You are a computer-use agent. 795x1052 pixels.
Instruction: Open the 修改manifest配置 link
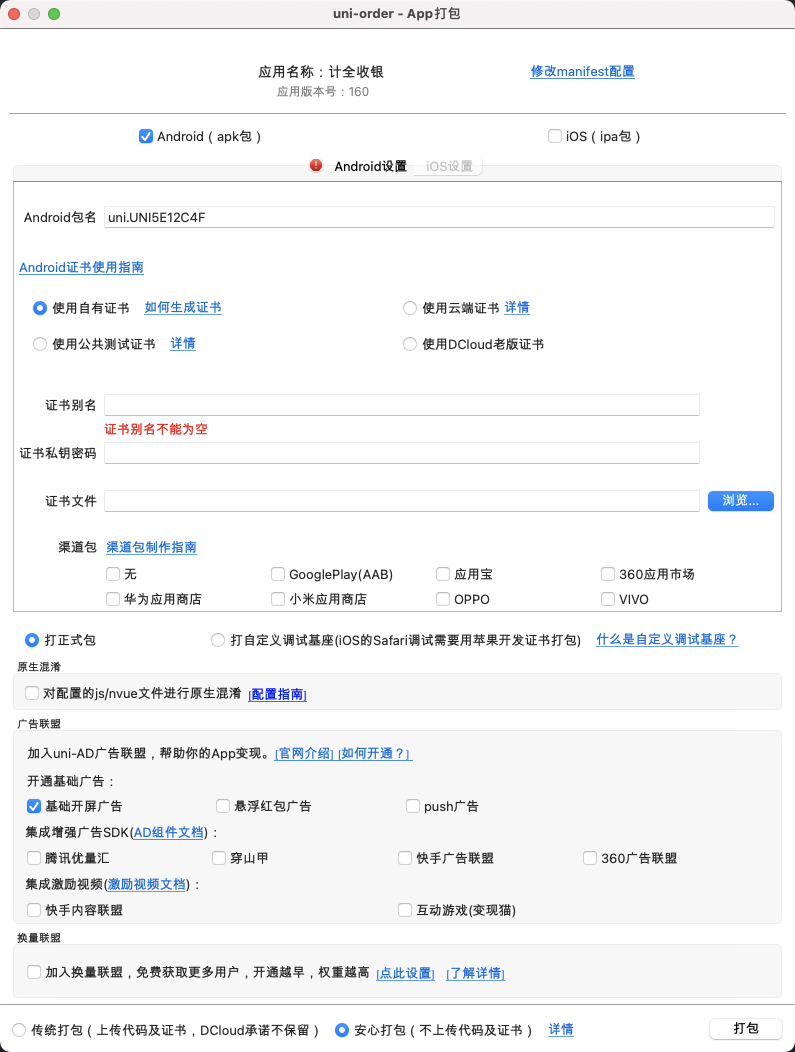pyautogui.click(x=582, y=72)
